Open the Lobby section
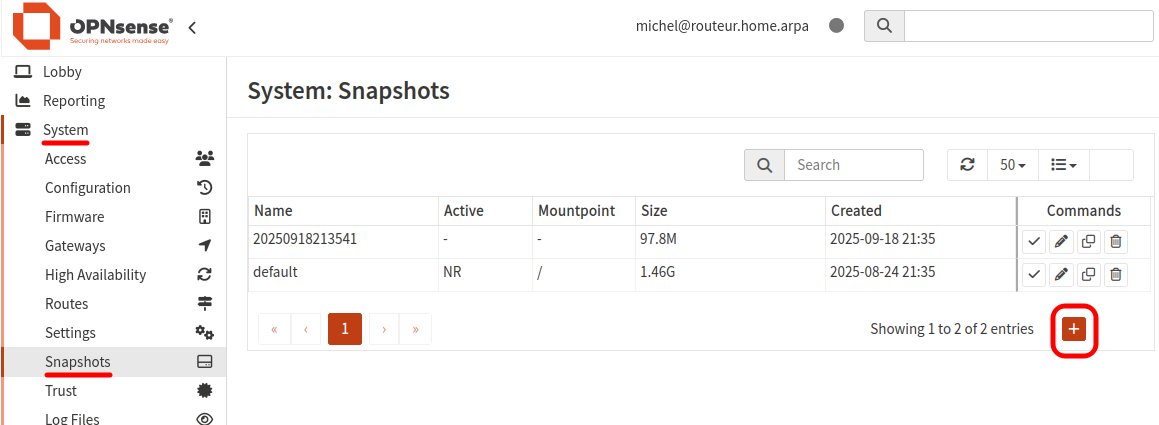The image size is (1159, 425). (62, 72)
